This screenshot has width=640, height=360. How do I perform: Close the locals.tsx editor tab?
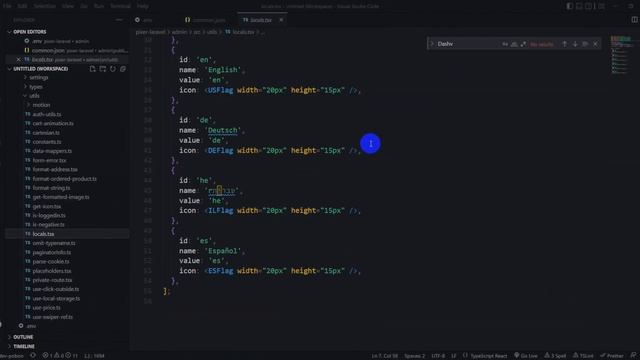point(281,20)
